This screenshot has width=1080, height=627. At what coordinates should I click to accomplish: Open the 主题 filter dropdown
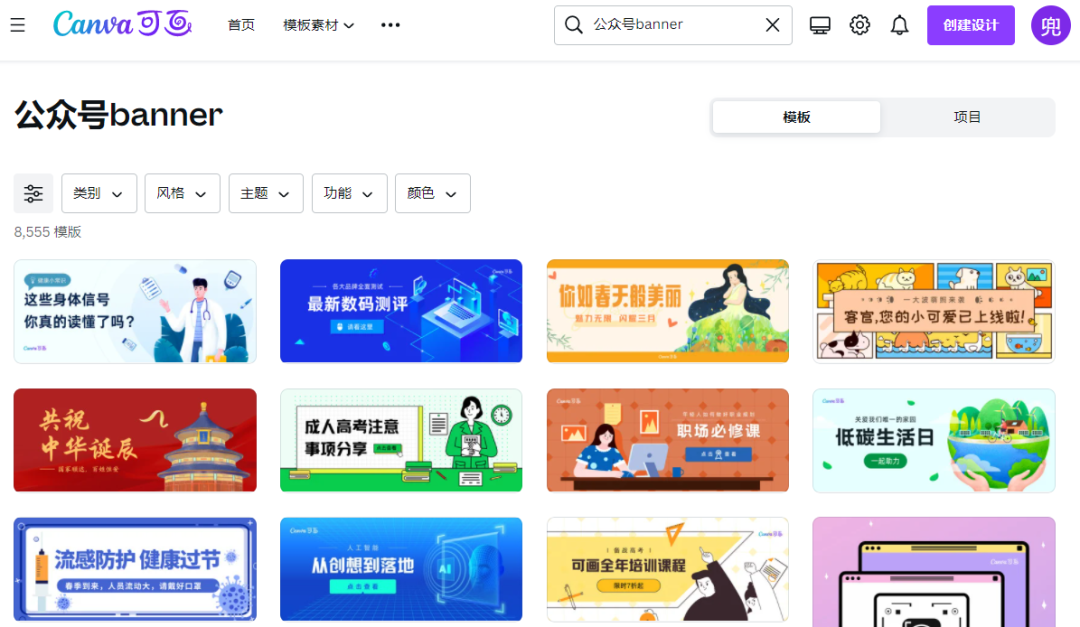click(265, 193)
